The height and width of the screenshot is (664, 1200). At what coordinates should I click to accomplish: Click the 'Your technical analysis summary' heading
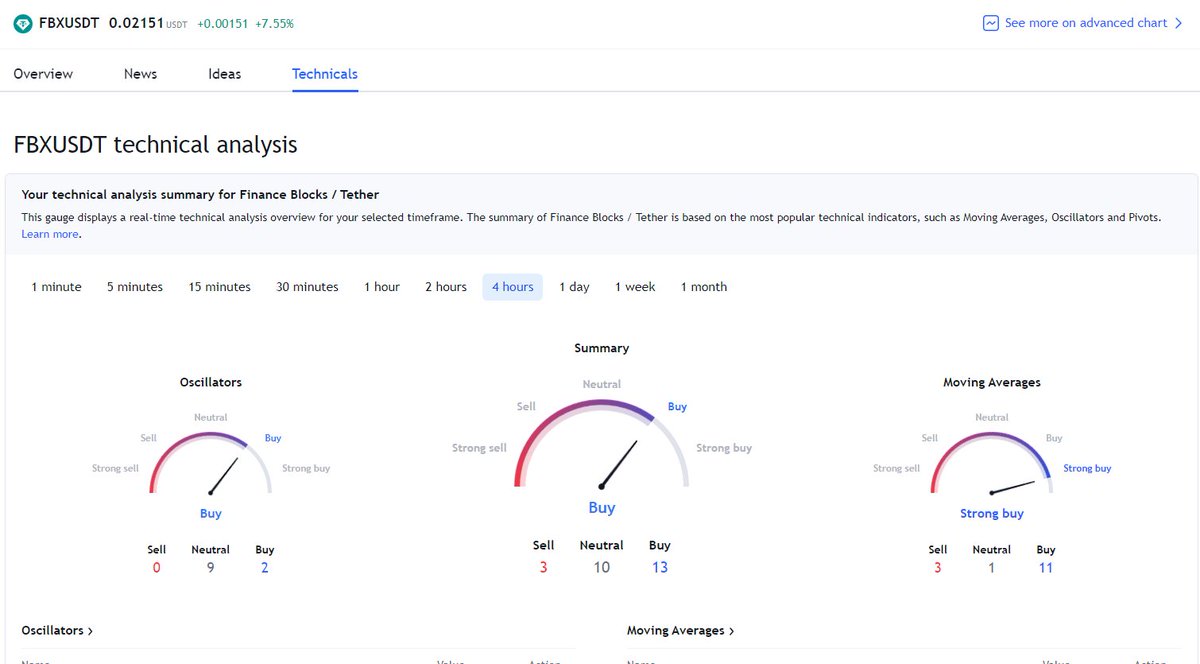pos(200,194)
